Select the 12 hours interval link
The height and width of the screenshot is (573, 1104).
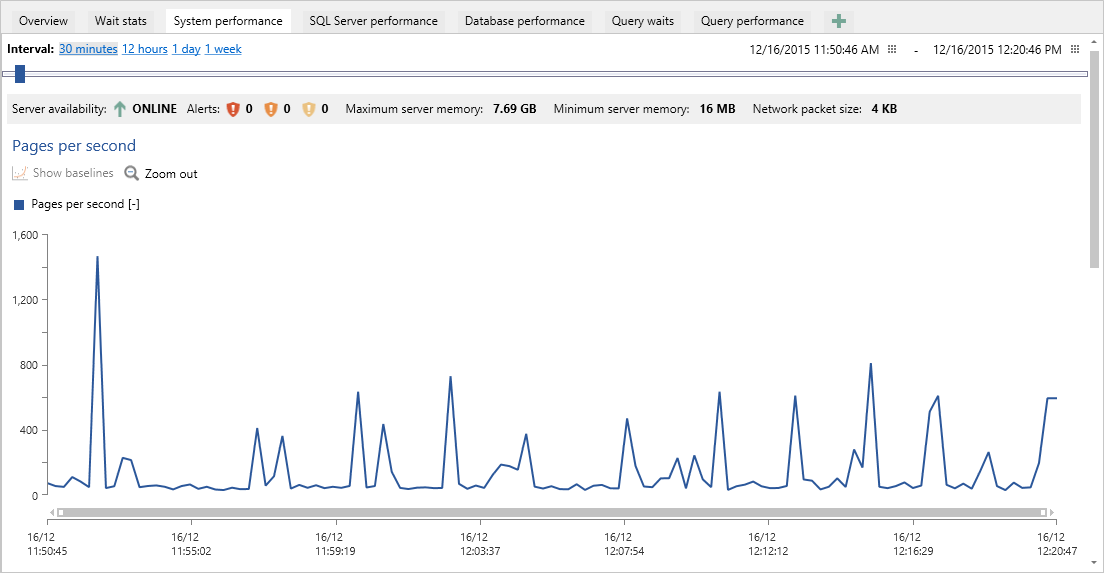[x=144, y=49]
